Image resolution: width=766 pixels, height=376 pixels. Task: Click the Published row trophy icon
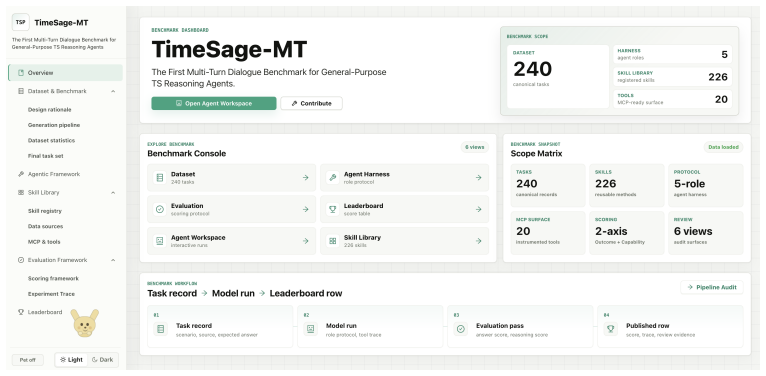pos(610,329)
